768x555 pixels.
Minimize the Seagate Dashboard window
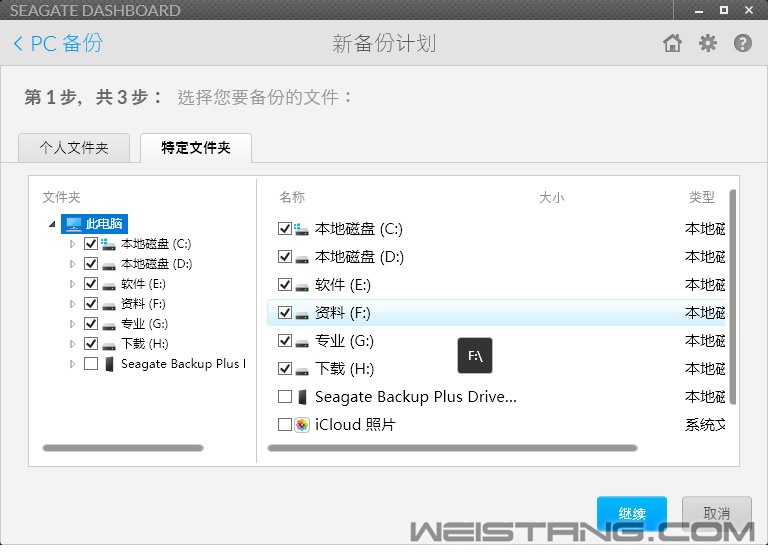pyautogui.click(x=699, y=10)
